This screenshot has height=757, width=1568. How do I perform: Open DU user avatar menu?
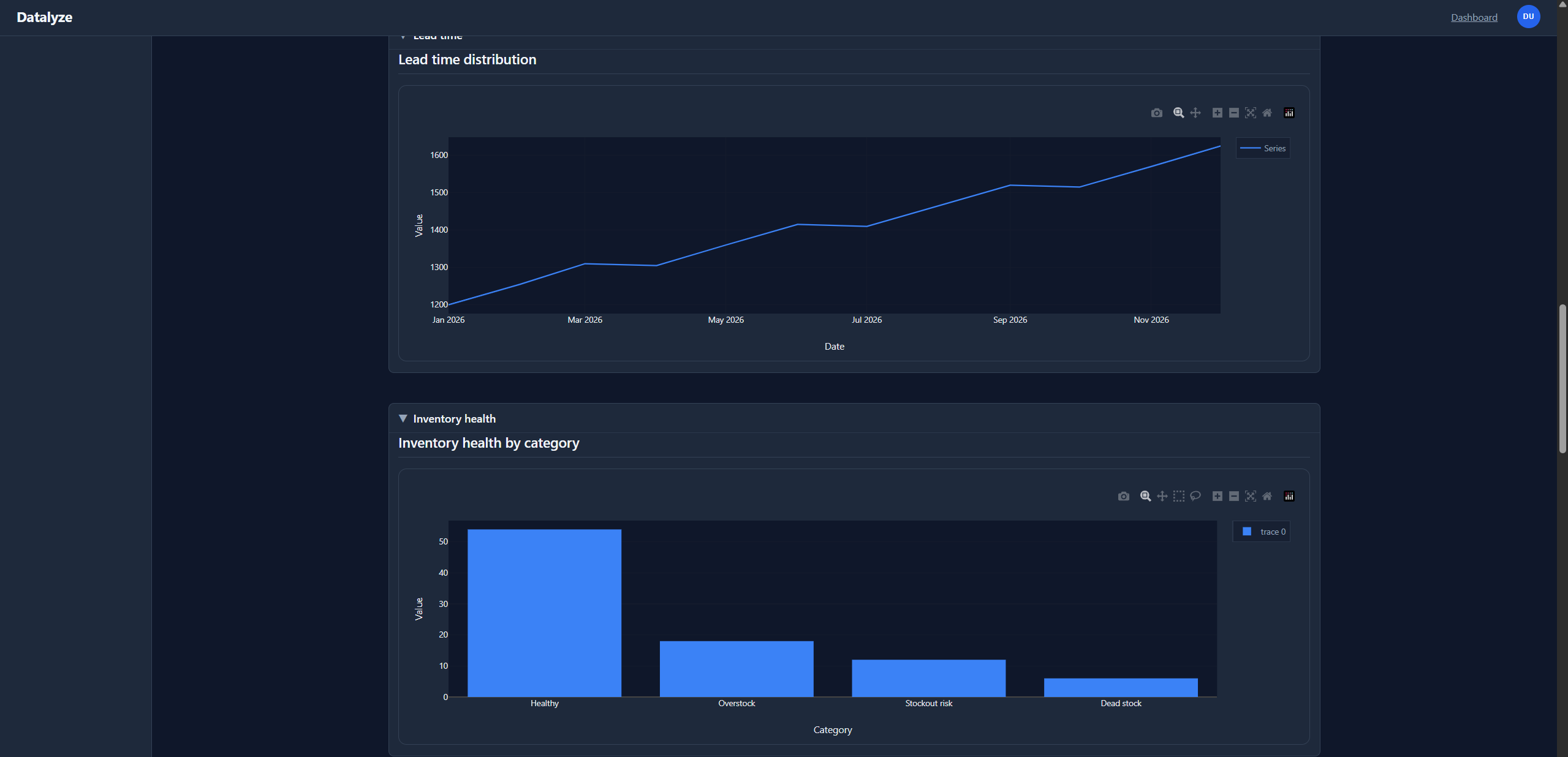point(1528,17)
